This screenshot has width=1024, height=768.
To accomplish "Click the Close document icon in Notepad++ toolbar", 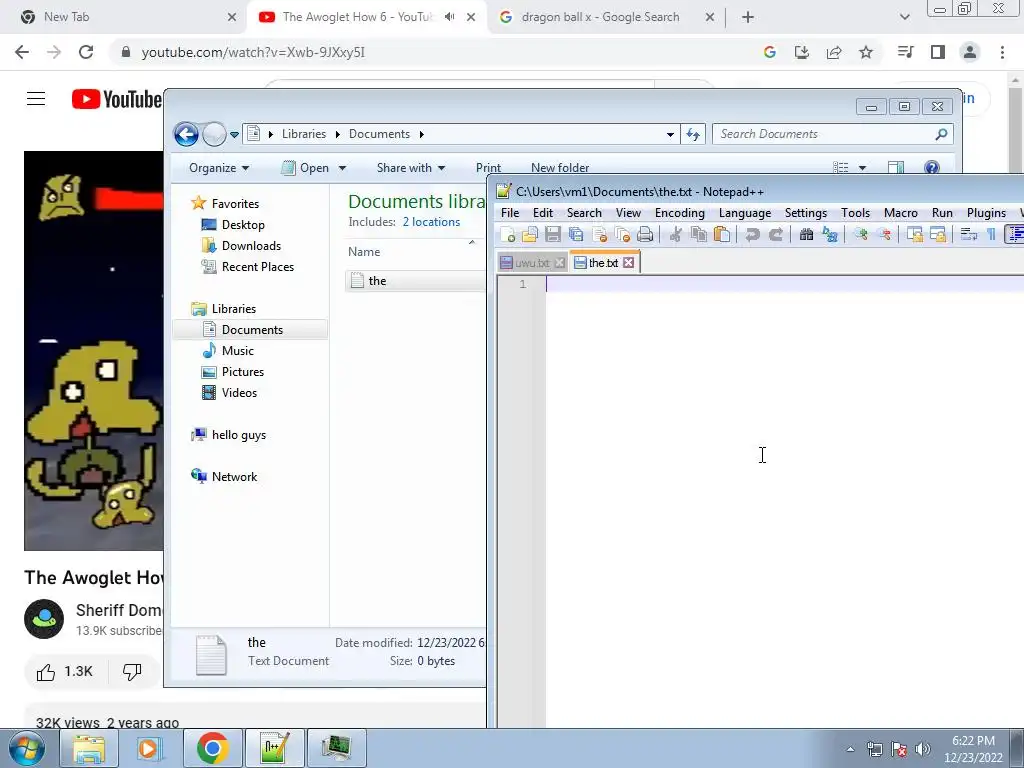I will [x=599, y=234].
